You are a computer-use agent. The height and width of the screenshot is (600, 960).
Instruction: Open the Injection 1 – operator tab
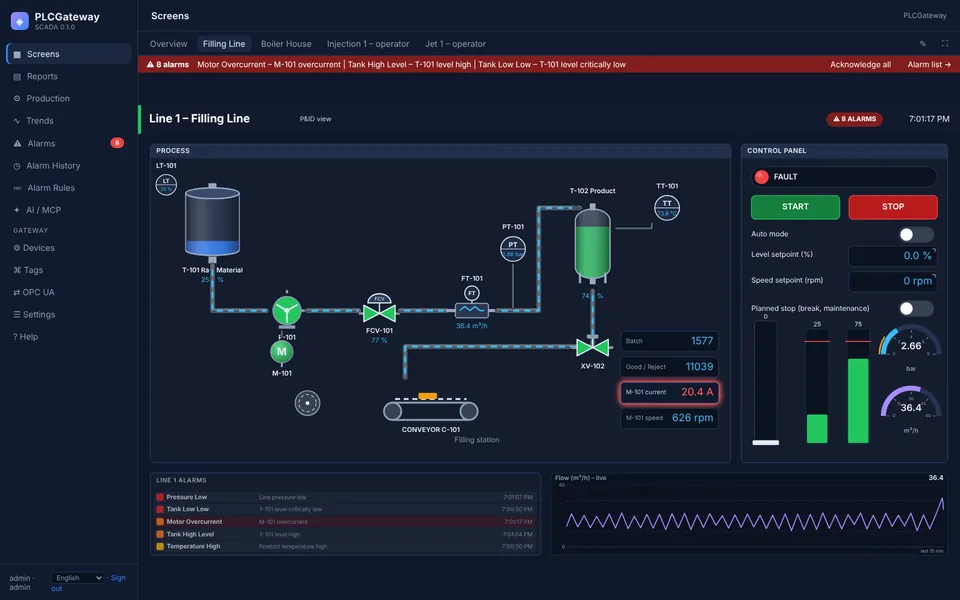tap(368, 44)
